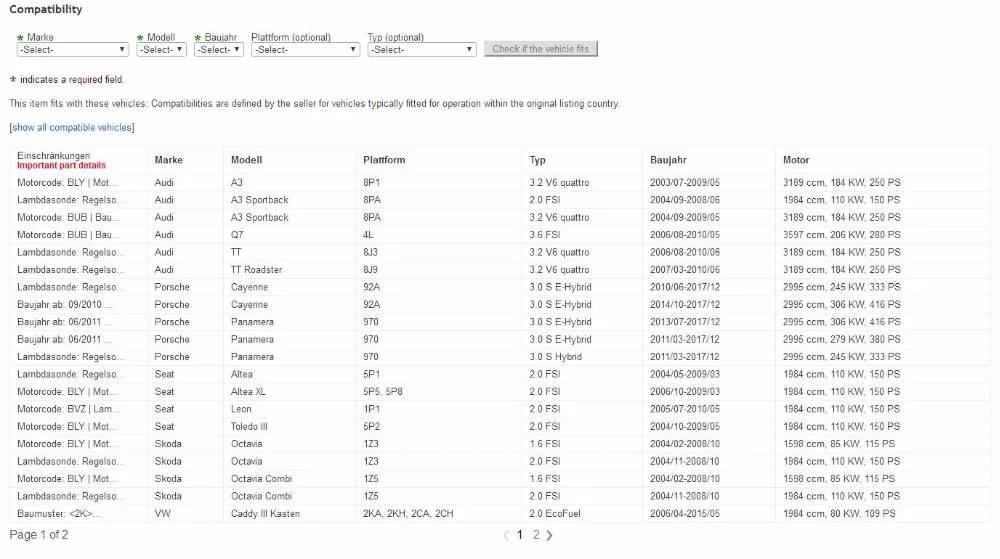This screenshot has height=559, width=1000.
Task: Click the Einschränkungen column header
Action: (54, 156)
